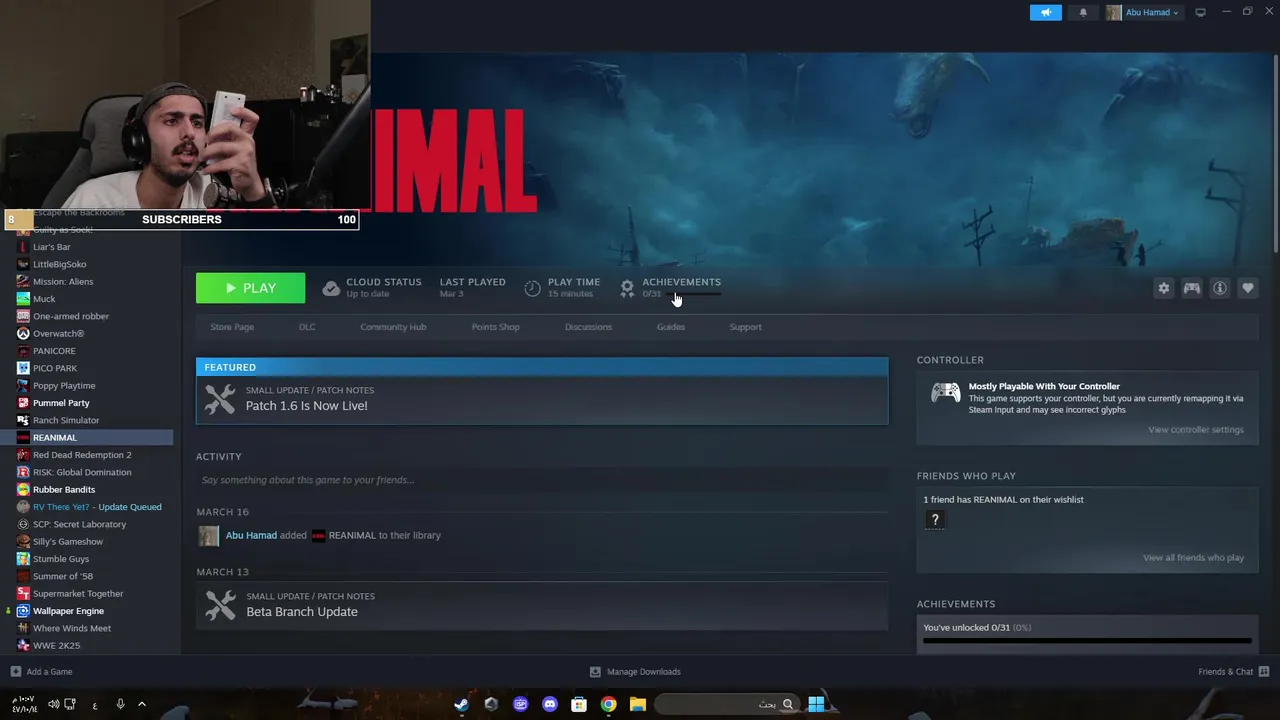The width and height of the screenshot is (1280, 720).
Task: Open File Explorer from the taskbar
Action: (637, 704)
